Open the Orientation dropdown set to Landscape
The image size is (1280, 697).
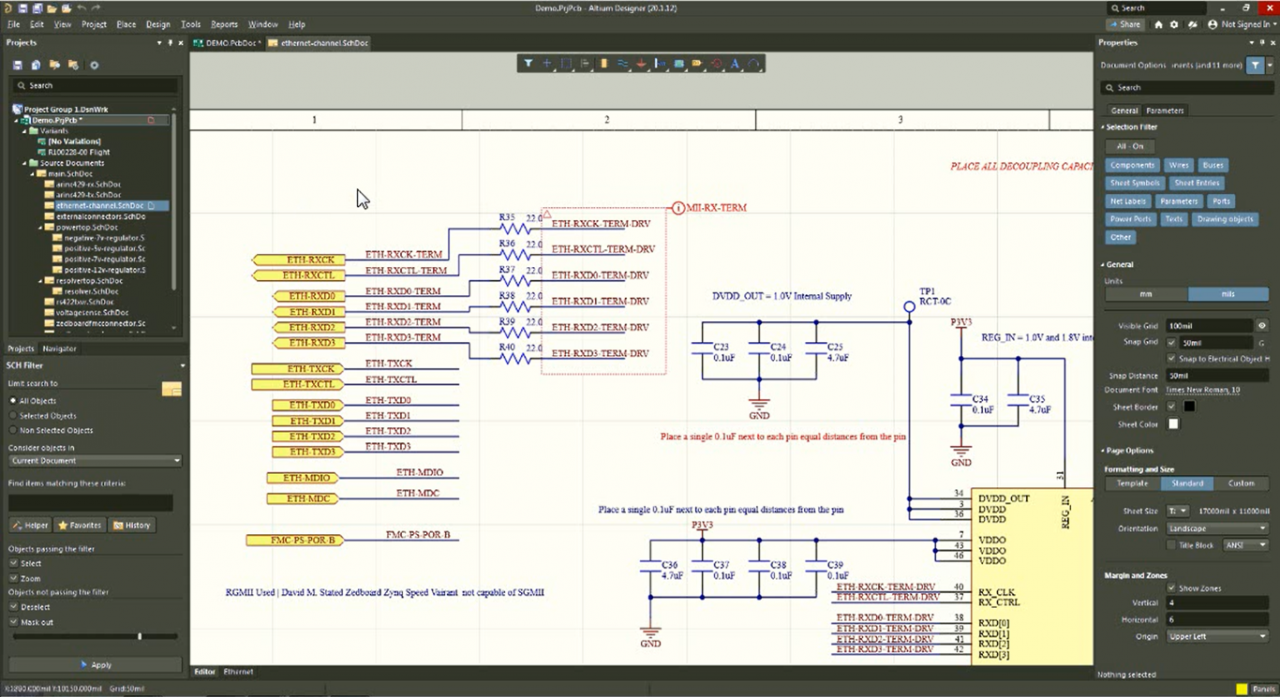tap(1216, 528)
